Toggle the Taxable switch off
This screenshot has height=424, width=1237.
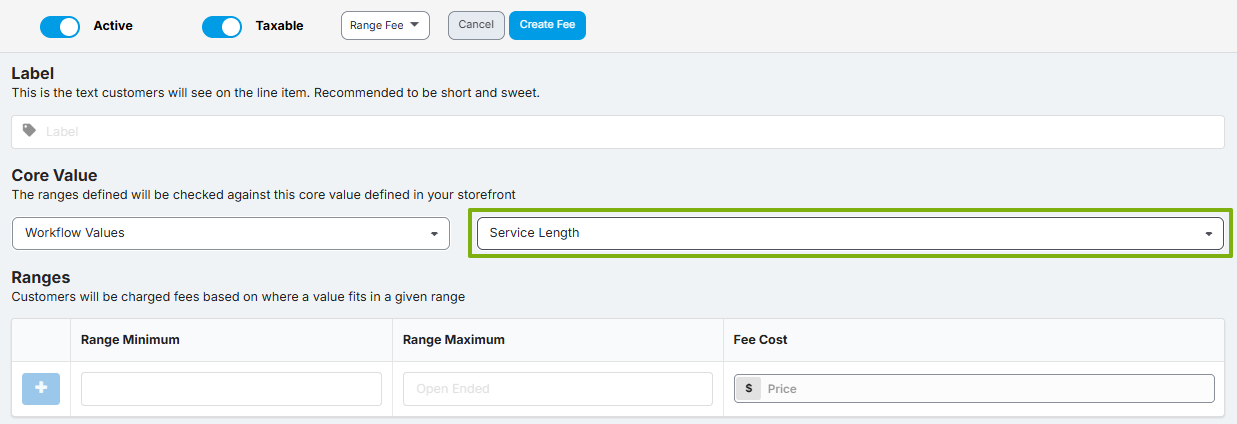[222, 27]
